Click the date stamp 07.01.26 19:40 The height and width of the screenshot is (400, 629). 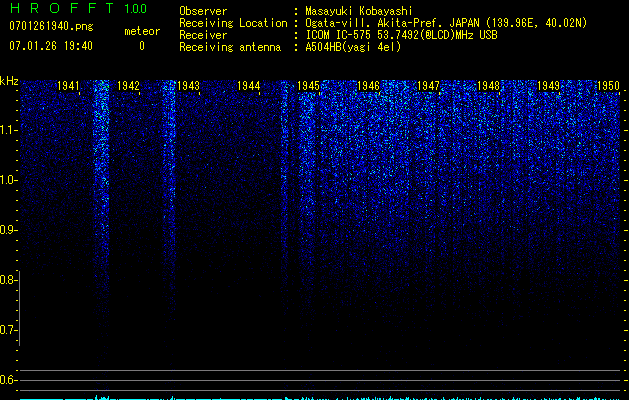51,46
